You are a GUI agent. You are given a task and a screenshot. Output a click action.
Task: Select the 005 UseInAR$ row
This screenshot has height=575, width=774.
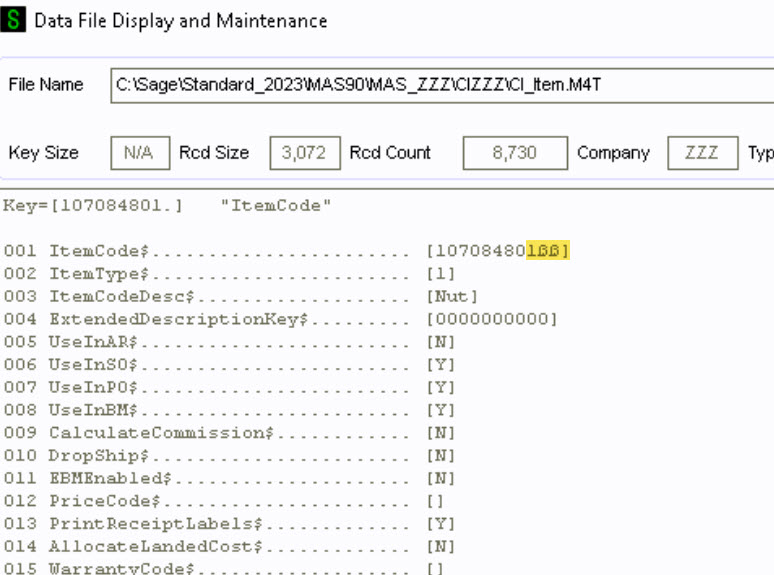pyautogui.click(x=229, y=342)
